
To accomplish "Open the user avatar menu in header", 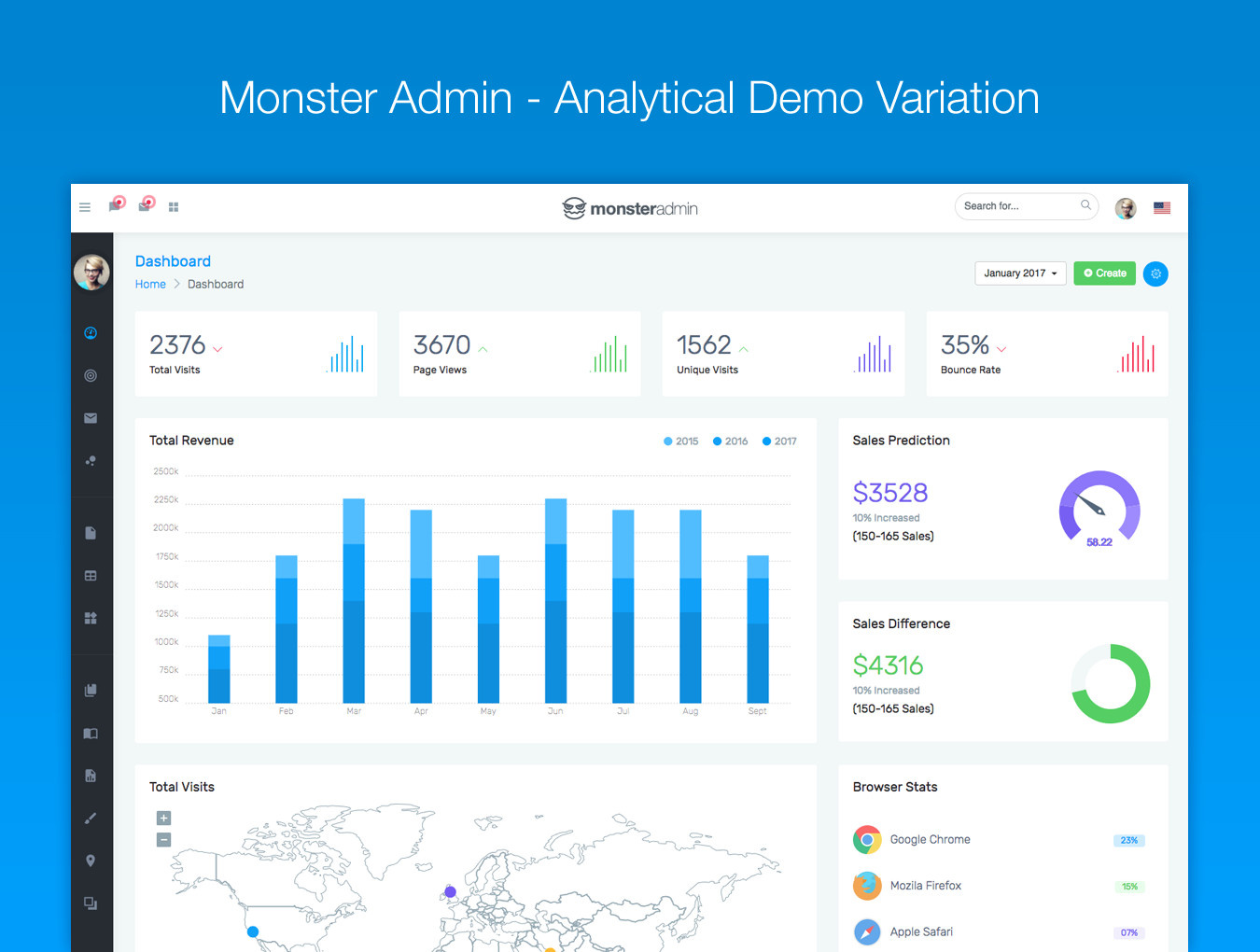I will pos(1126,208).
